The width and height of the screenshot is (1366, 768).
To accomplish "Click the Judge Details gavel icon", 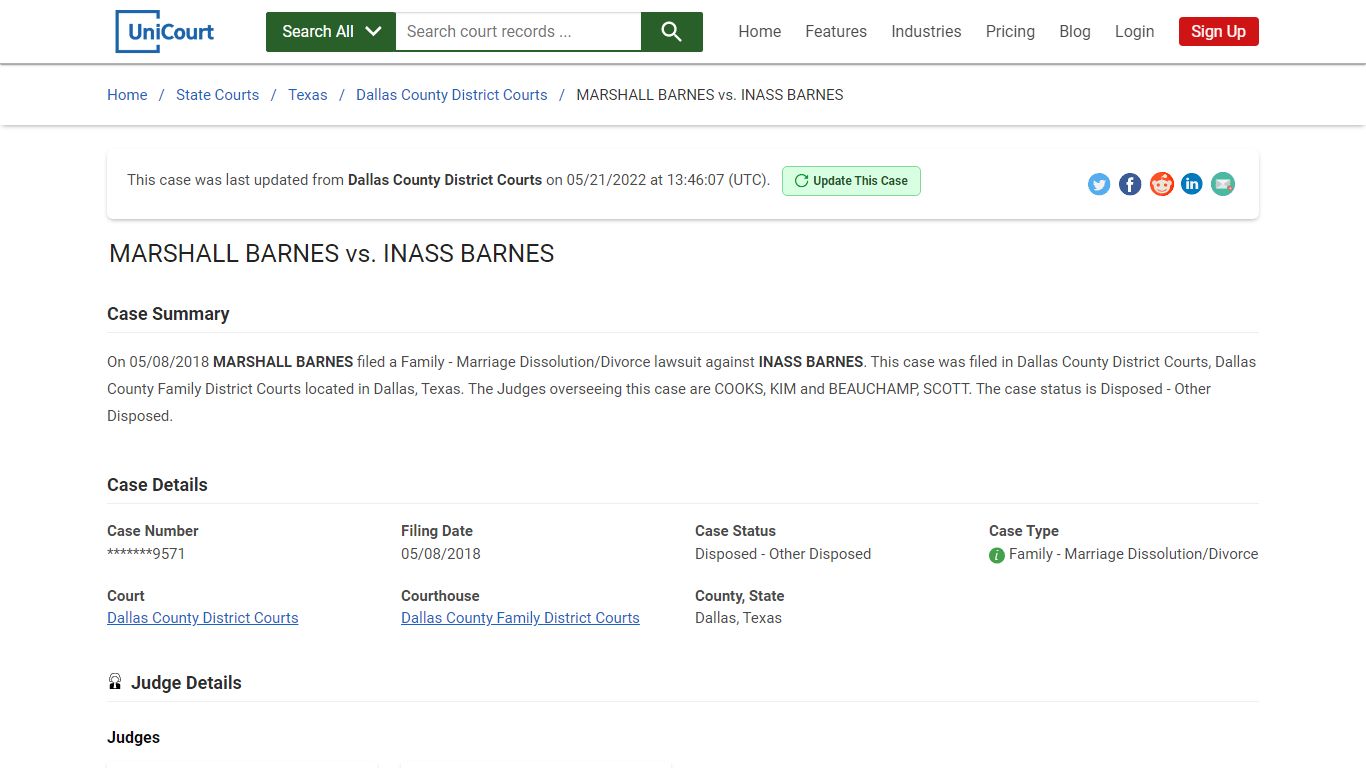I will 115,682.
